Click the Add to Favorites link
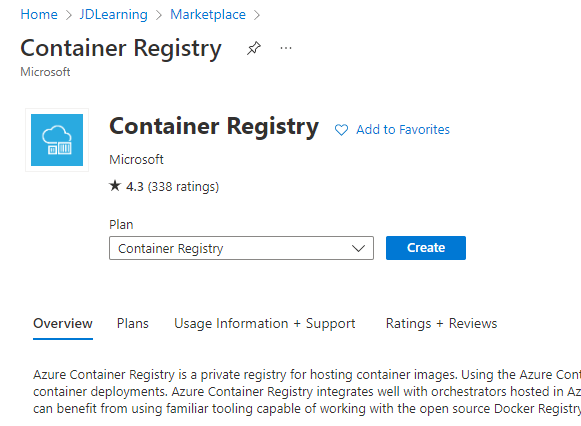 pyautogui.click(x=403, y=130)
